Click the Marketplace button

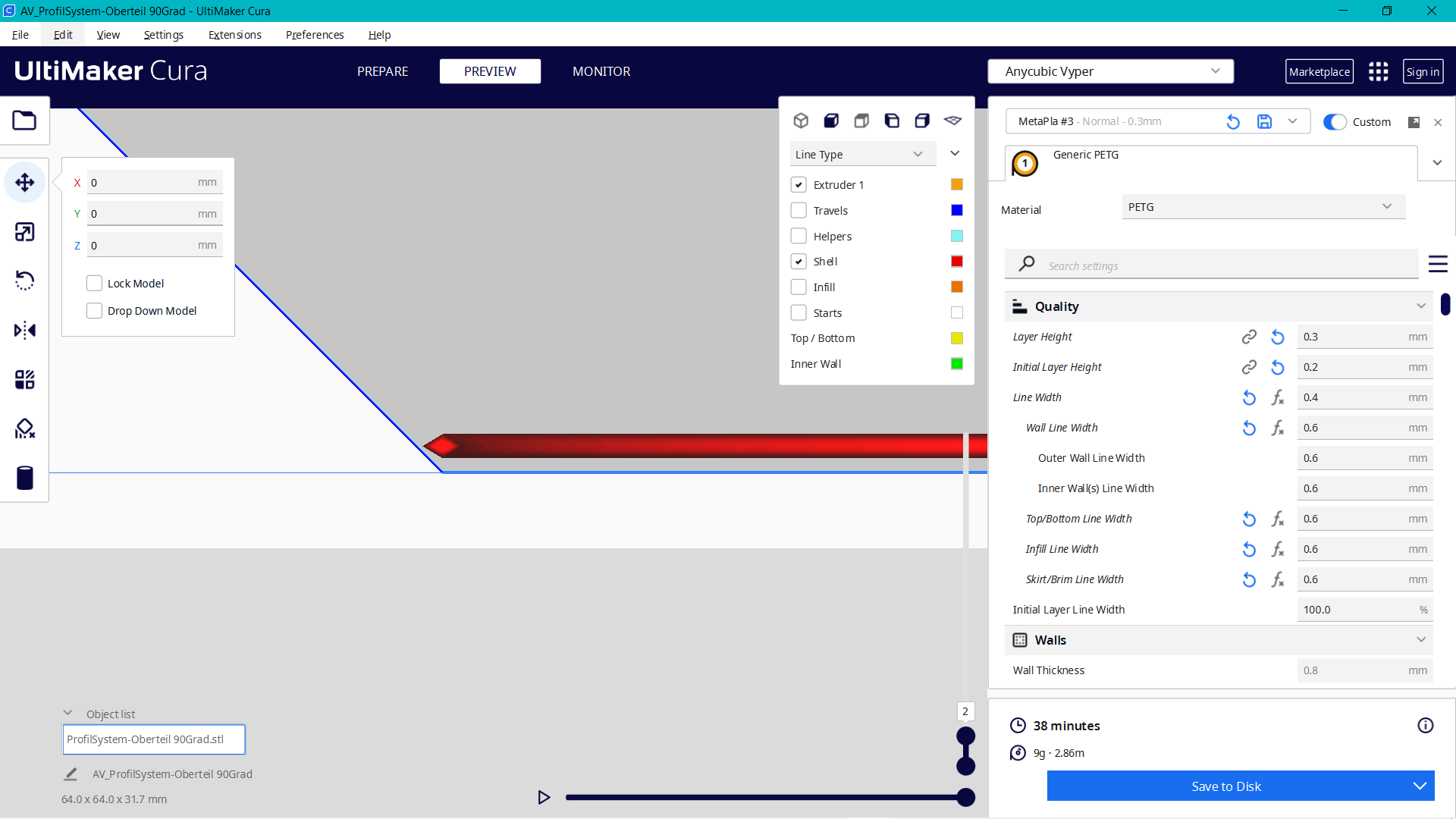coord(1319,71)
